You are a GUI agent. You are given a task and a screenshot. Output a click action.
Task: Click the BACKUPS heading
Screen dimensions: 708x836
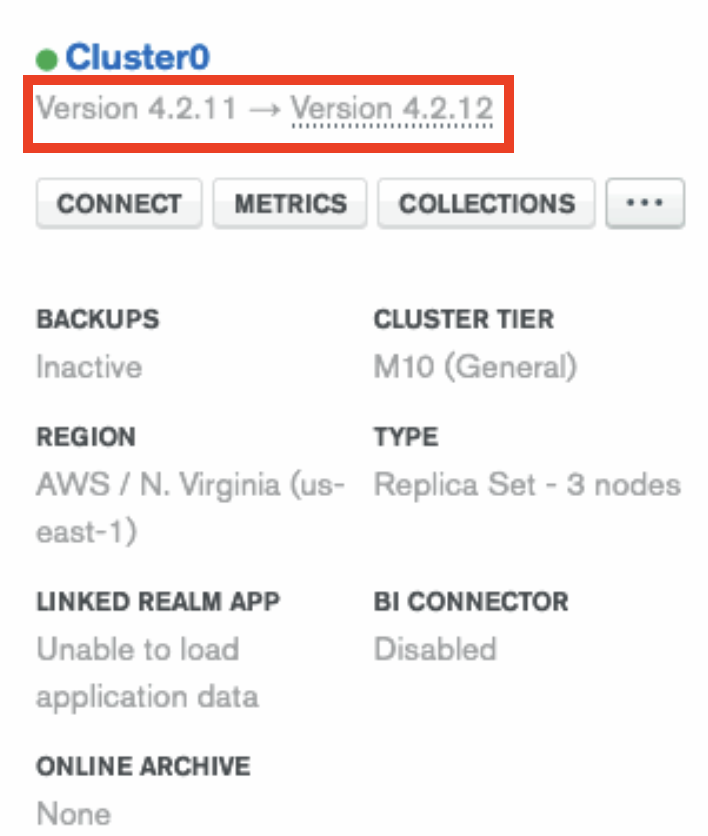(98, 320)
